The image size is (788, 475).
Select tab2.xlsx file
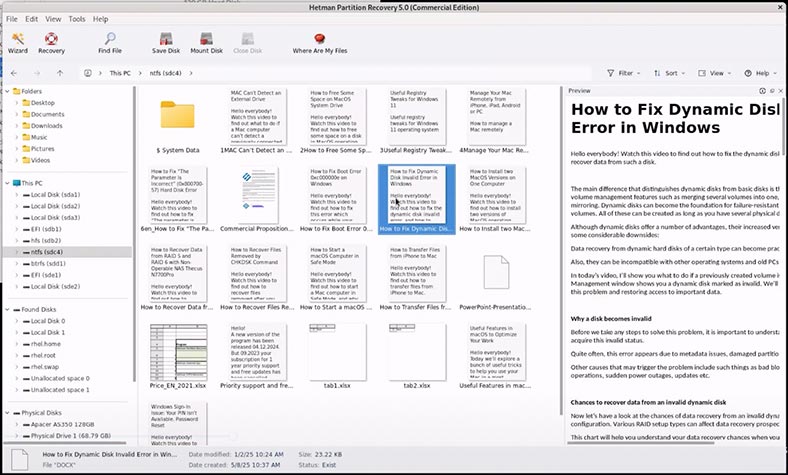(417, 357)
